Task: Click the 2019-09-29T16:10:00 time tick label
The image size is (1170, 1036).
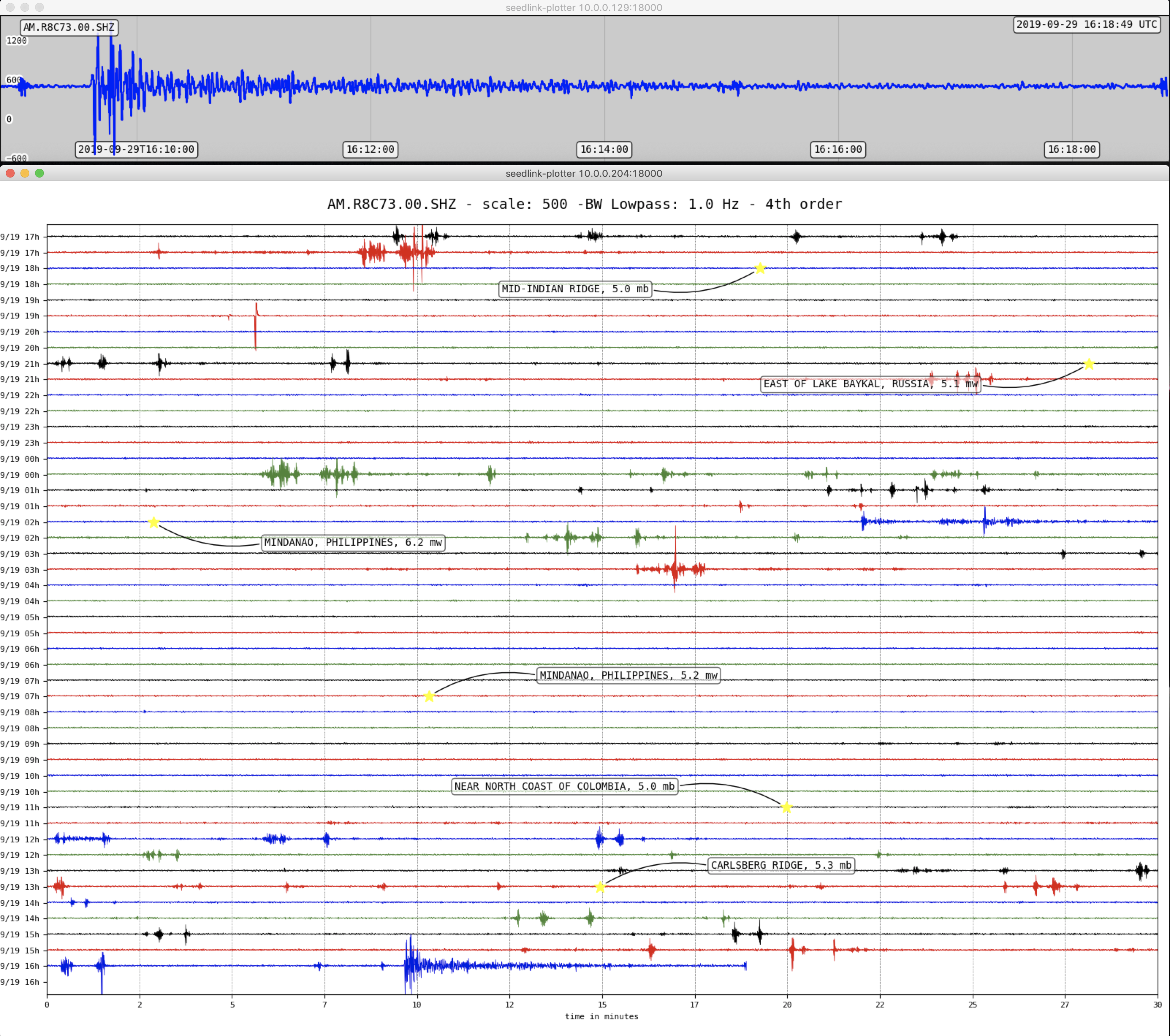Action: pyautogui.click(x=136, y=149)
